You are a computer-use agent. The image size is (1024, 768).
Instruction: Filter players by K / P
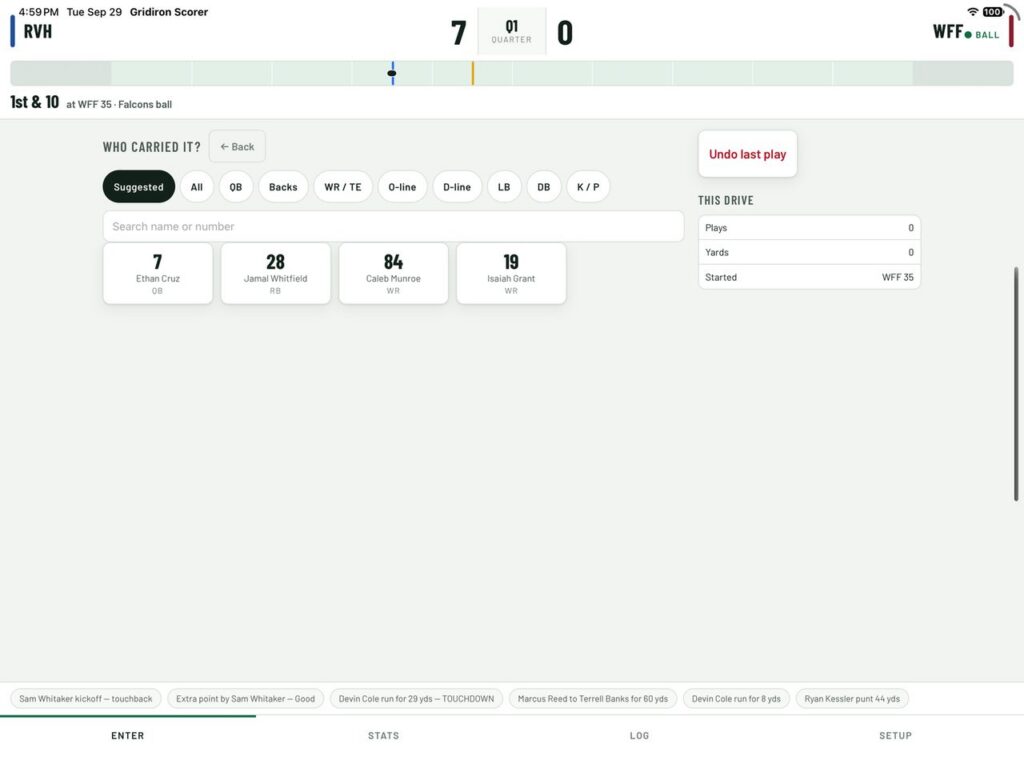588,187
